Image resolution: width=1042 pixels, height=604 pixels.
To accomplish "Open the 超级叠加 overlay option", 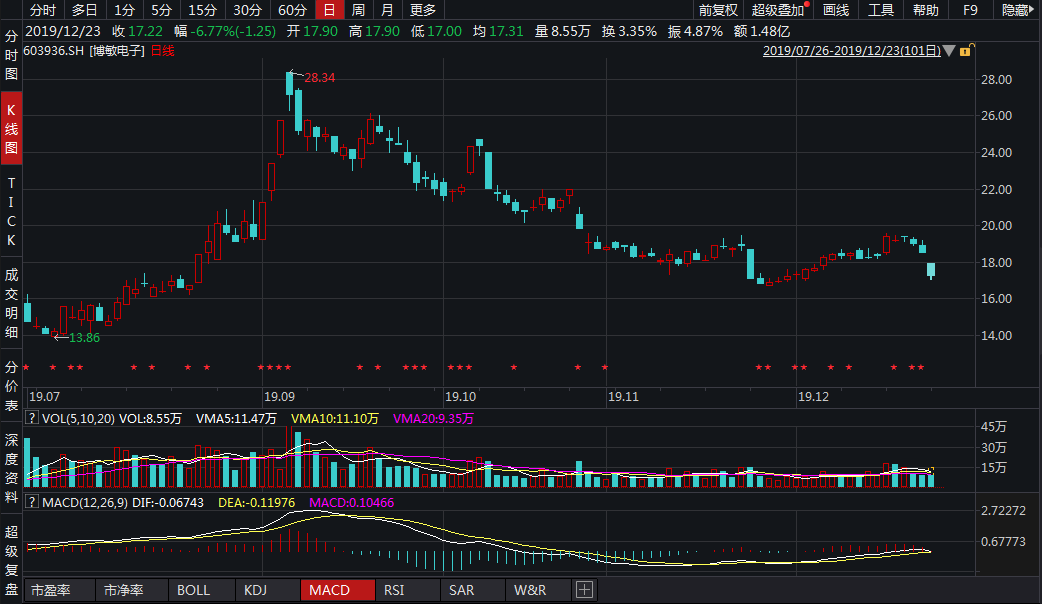I will click(x=778, y=10).
